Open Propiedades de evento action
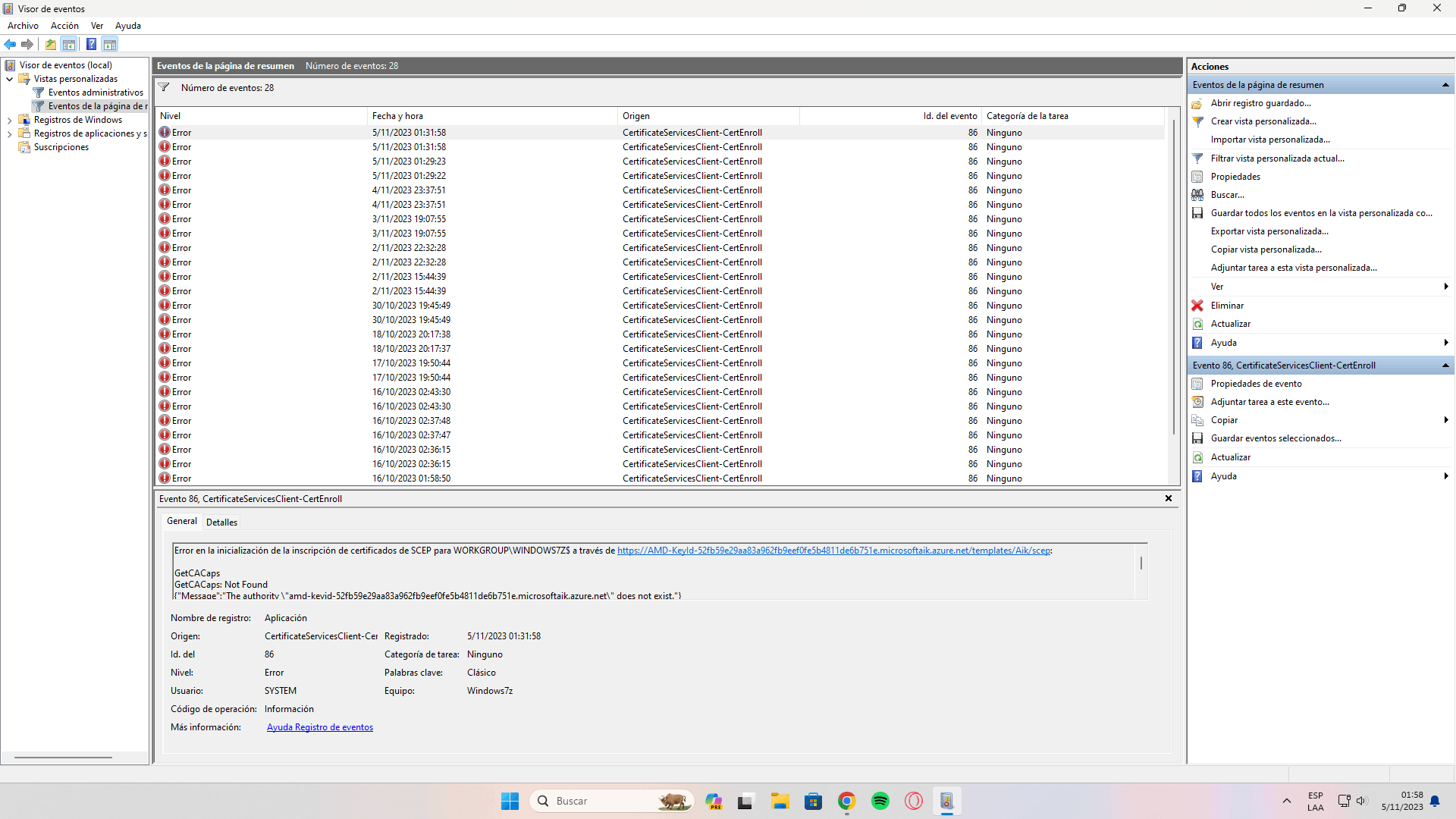The height and width of the screenshot is (819, 1456). pos(1256,384)
